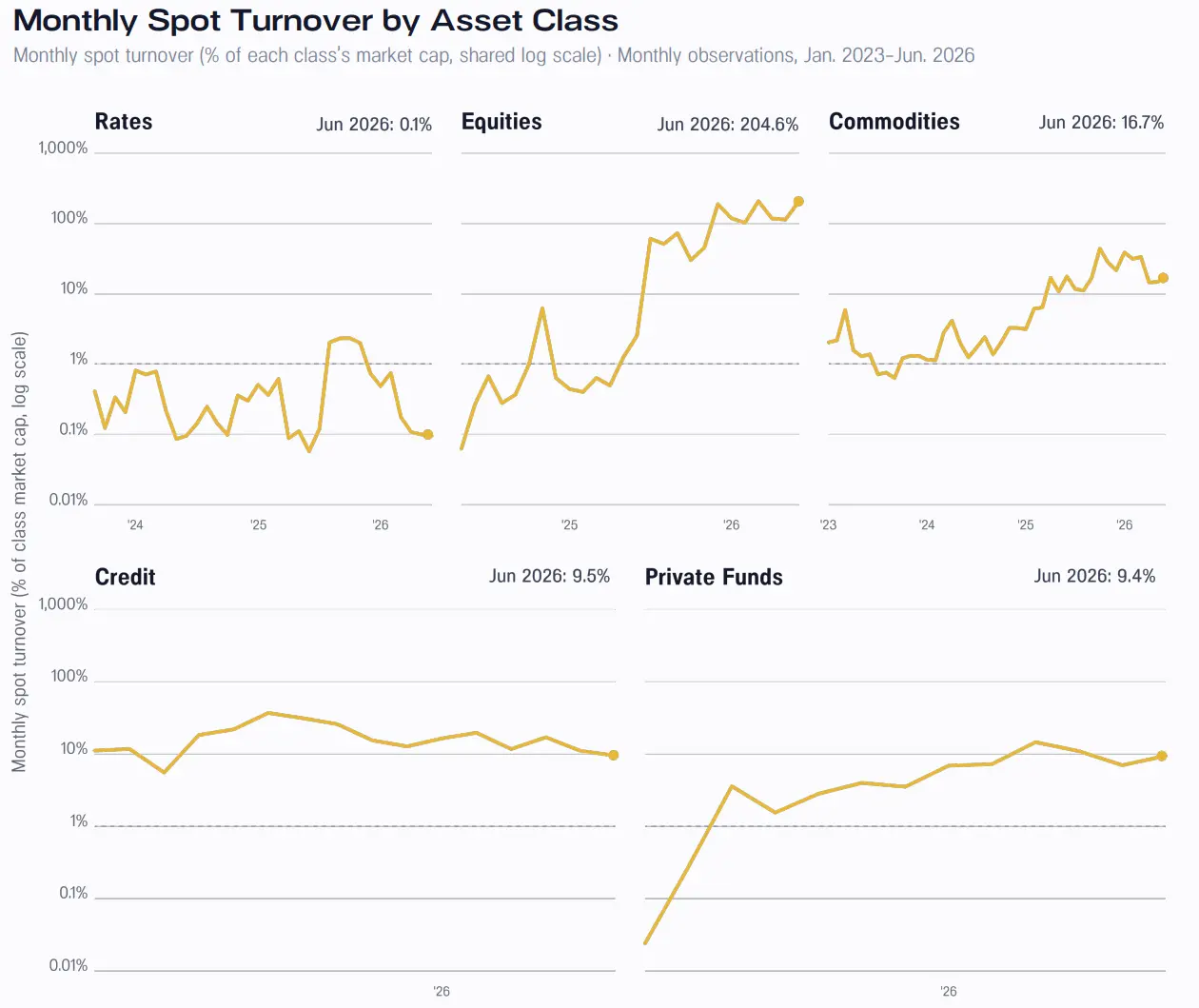Click the 'Jun 2026: 16.7%' value label
This screenshot has width=1199, height=1008.
coord(1101,123)
